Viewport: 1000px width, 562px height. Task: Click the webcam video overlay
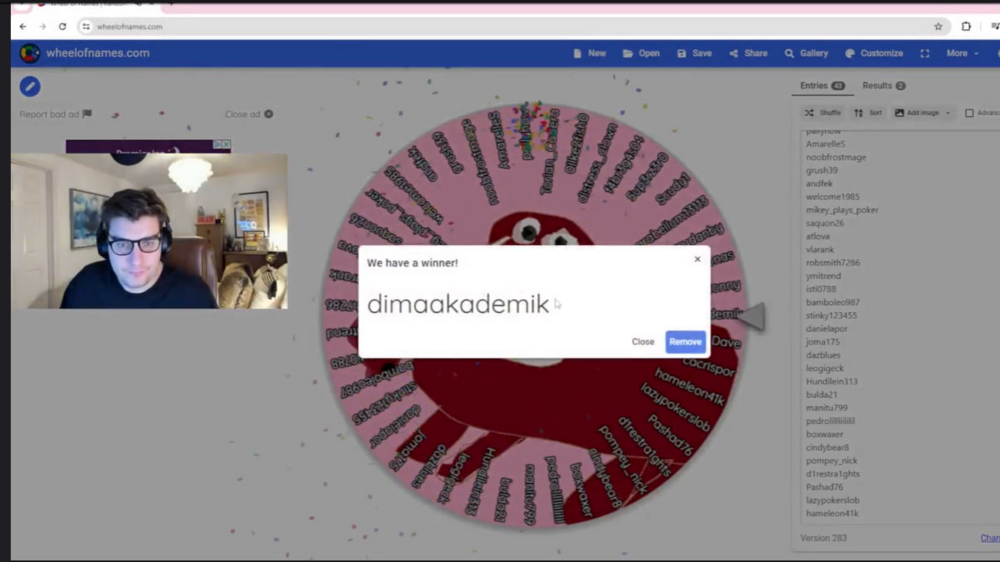point(149,231)
